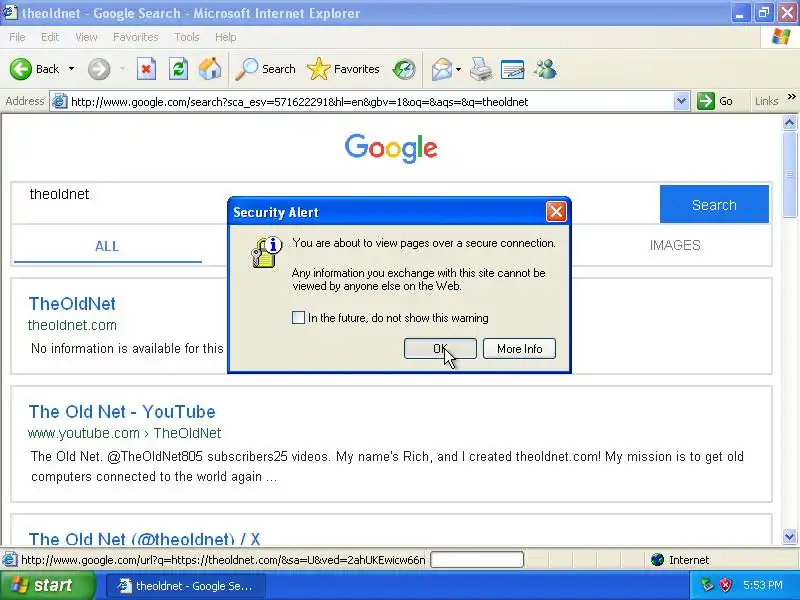This screenshot has height=600, width=800.
Task: Open The Old Net (@theoldnet) / X link
Action: [x=144, y=538]
